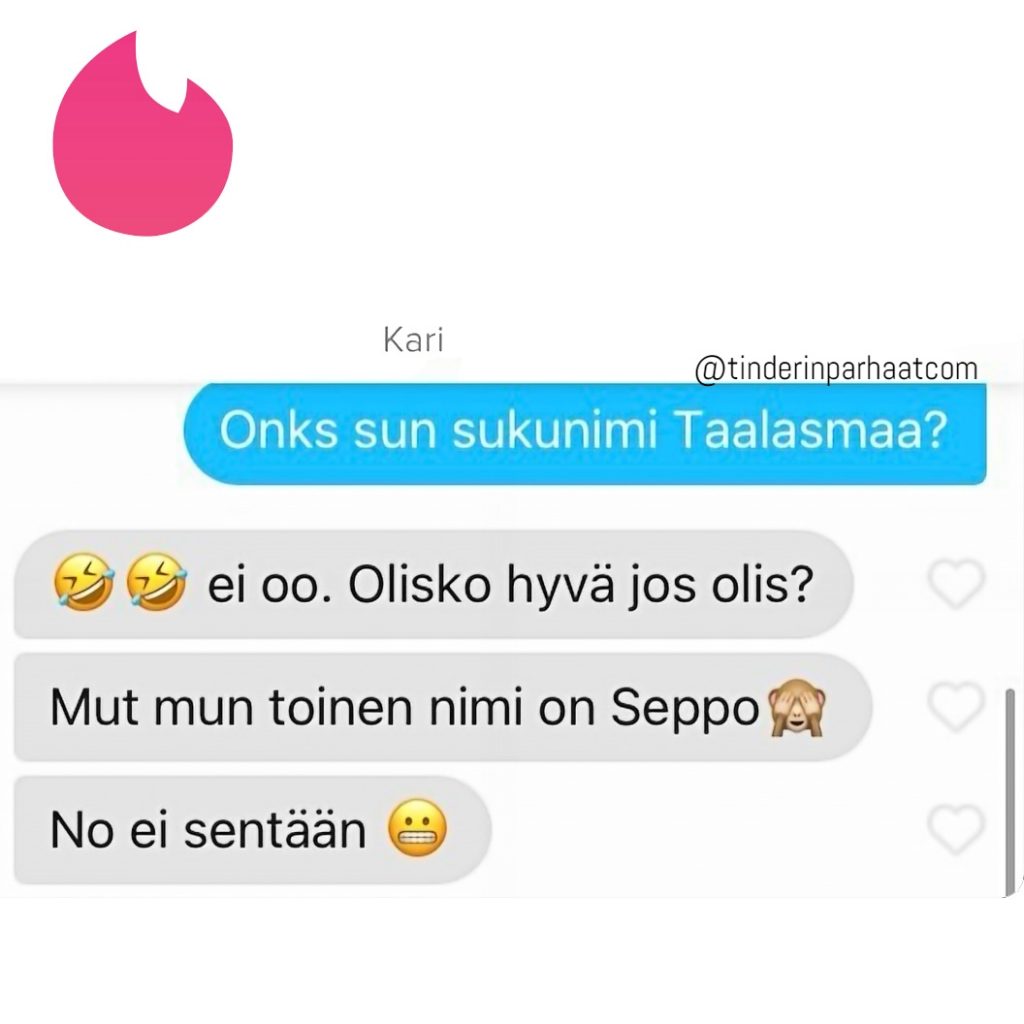Click the word 'sentään' in last message
The image size is (1024, 1024).
[275, 831]
